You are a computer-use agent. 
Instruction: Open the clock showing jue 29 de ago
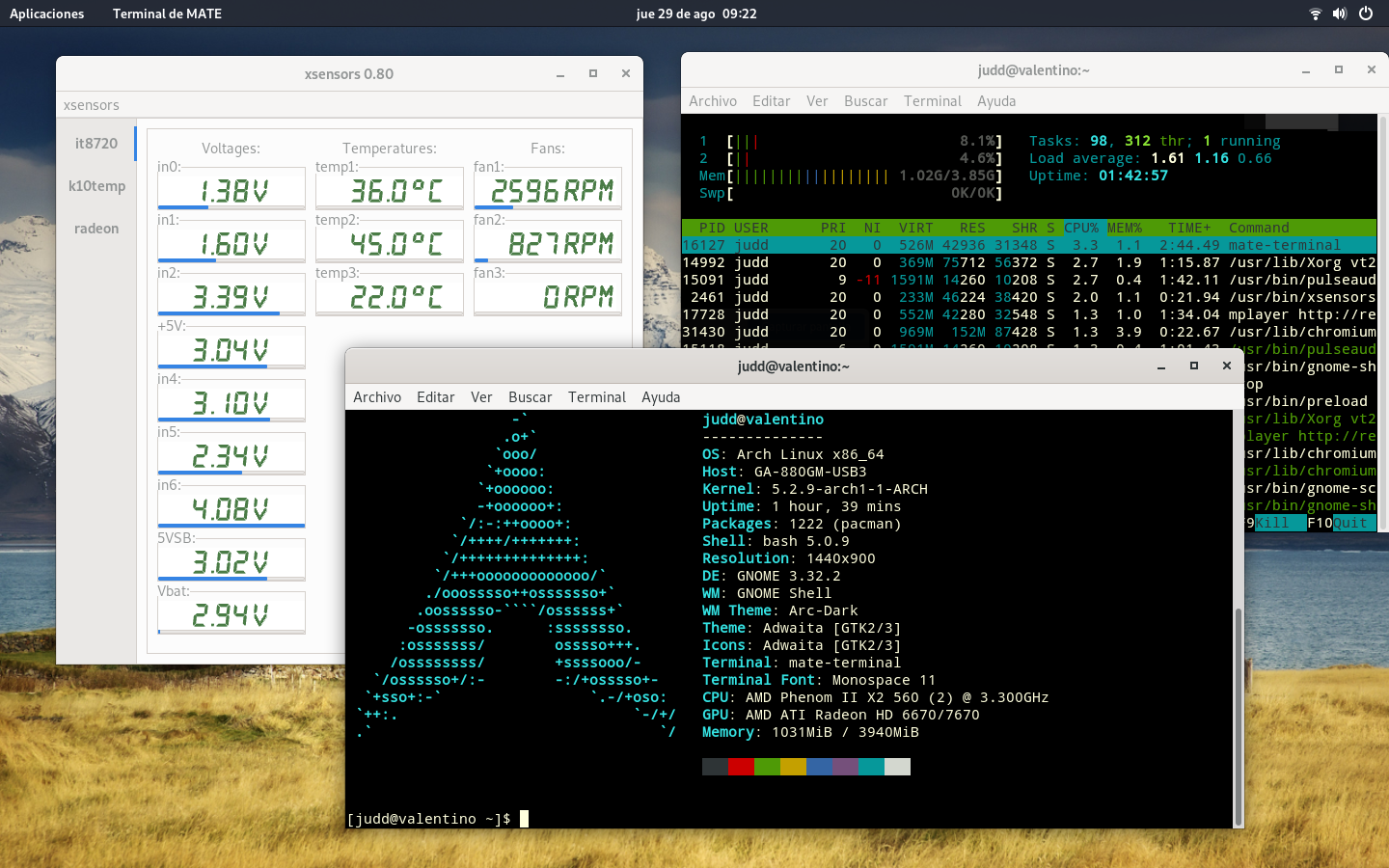point(696,14)
